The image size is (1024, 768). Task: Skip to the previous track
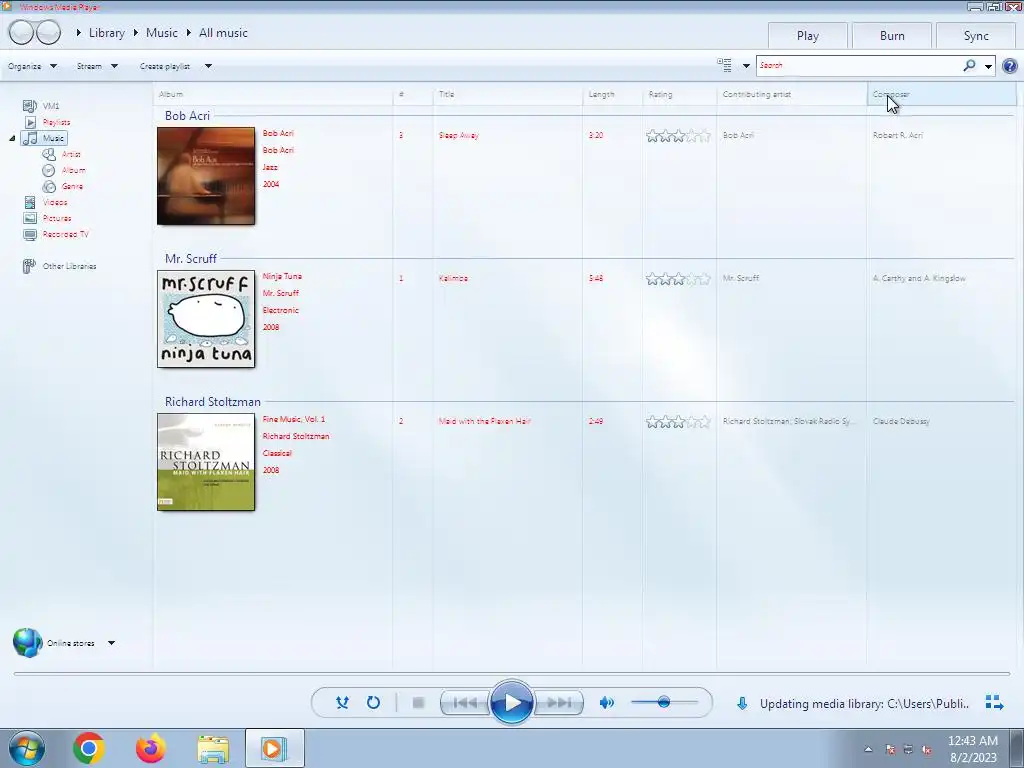[465, 703]
